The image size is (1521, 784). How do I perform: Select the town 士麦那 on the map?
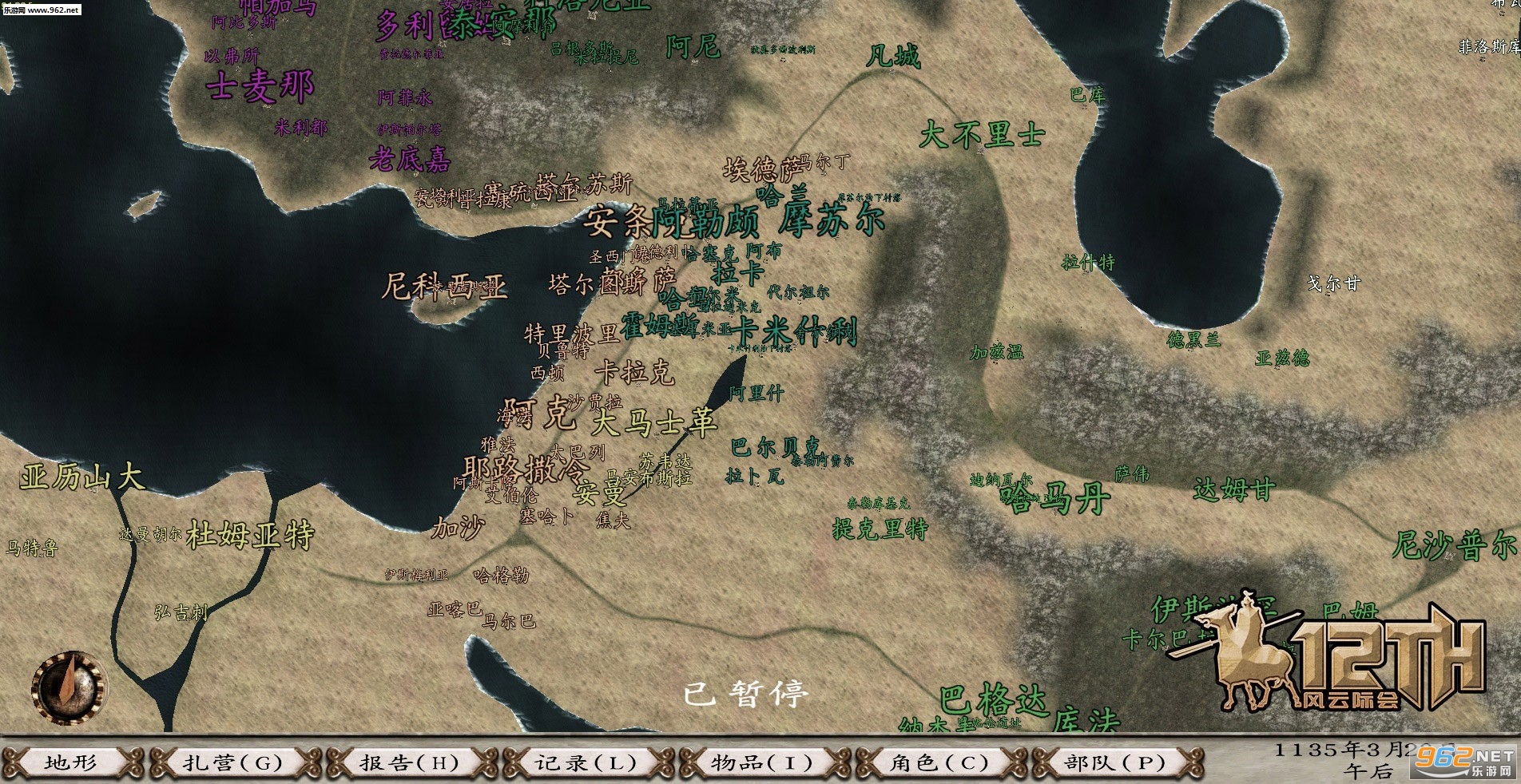[260, 86]
